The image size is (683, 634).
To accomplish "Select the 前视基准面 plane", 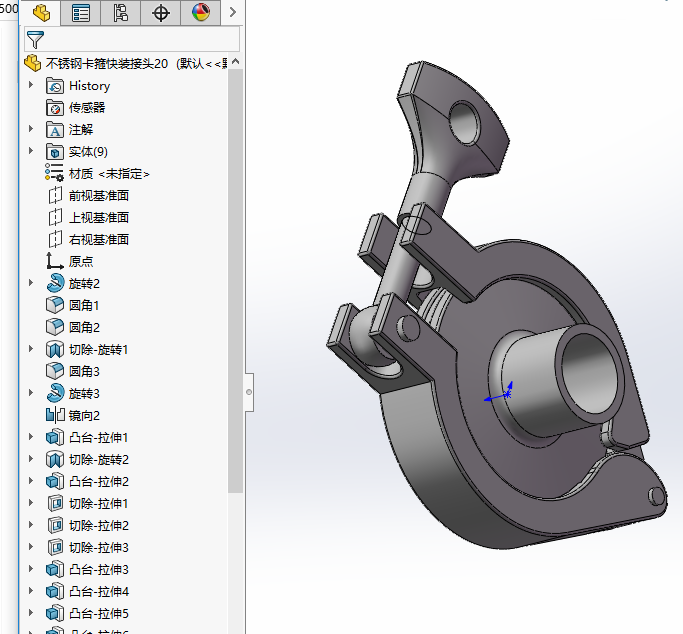I will pos(98,196).
